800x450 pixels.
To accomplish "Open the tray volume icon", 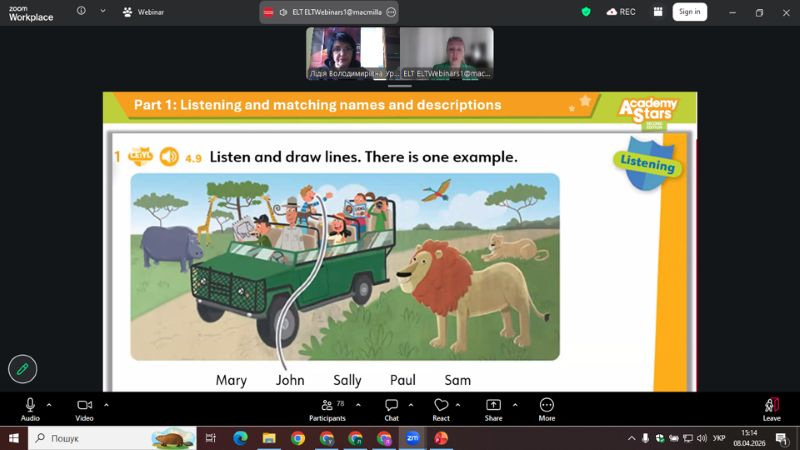I will point(702,438).
